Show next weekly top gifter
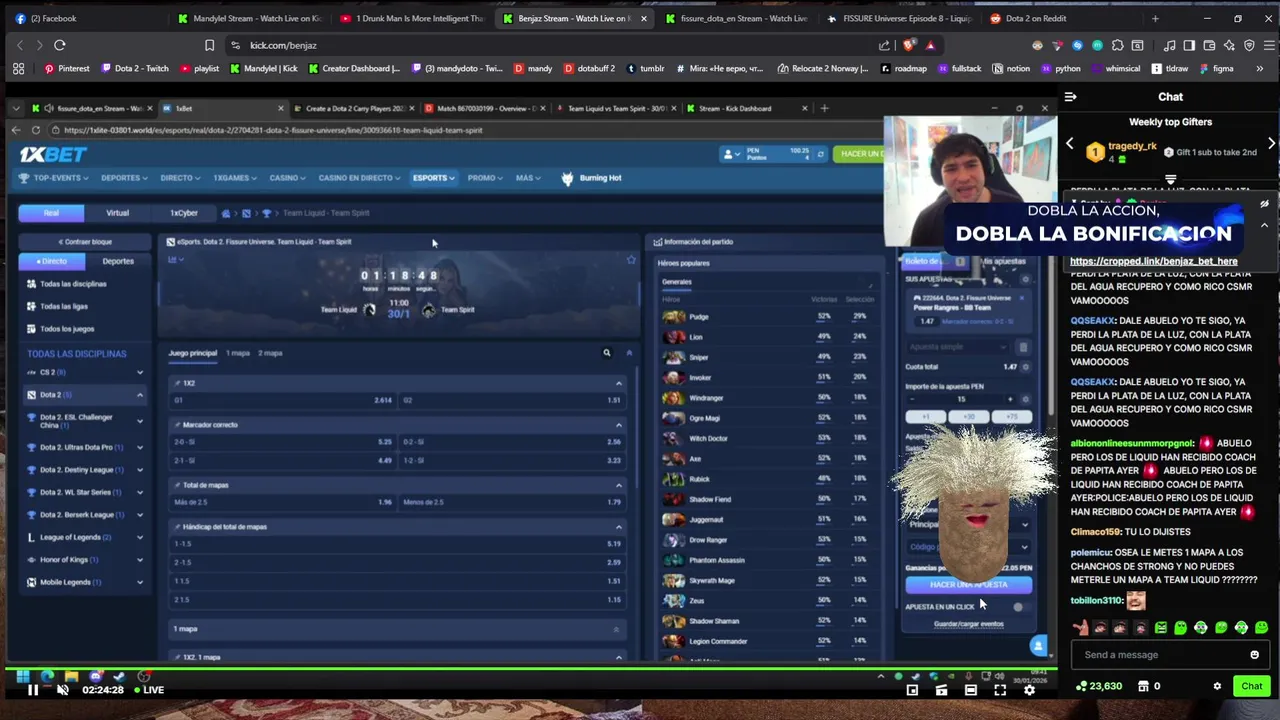1280x720 pixels. (x=1271, y=144)
